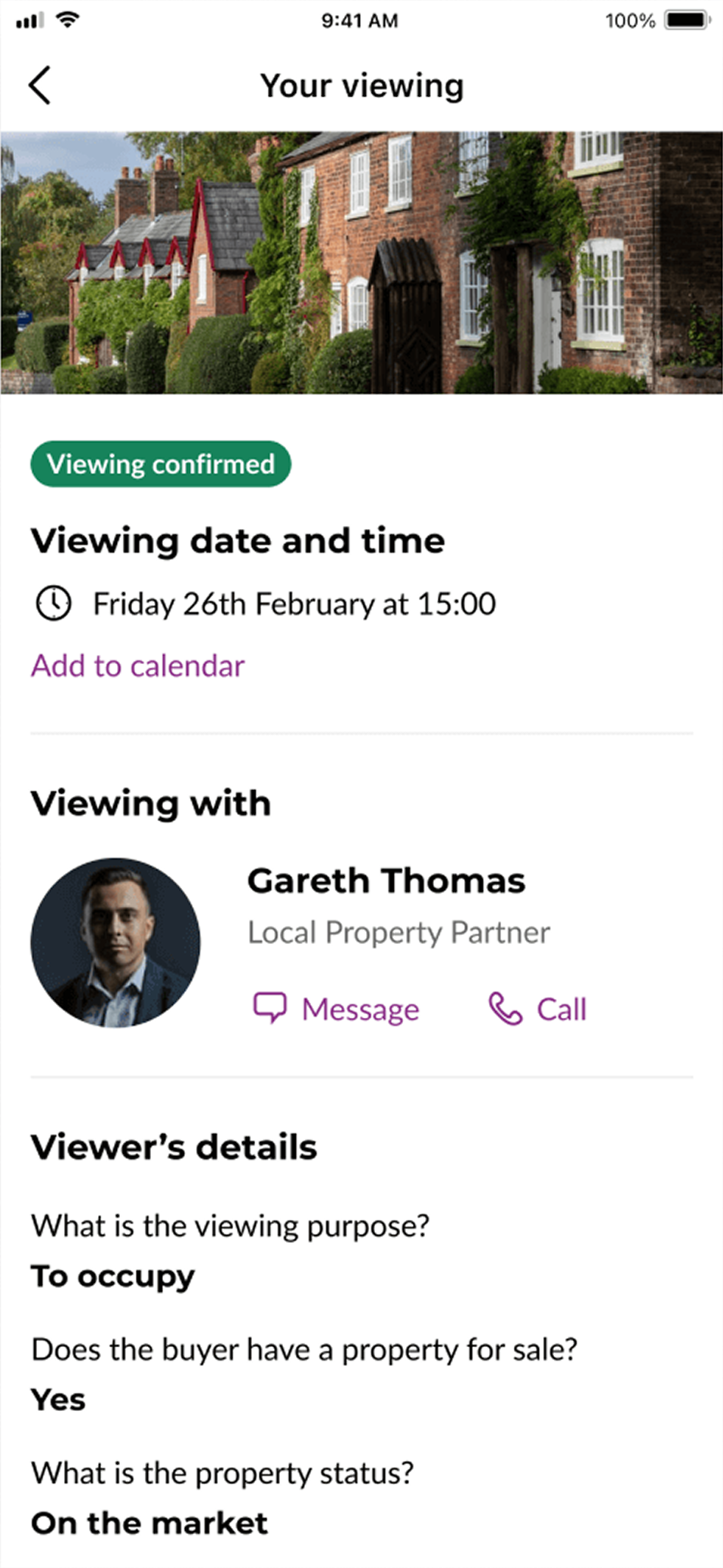Screen dimensions: 723x1568
Task: Tap the Friday 26th February date text
Action: pos(294,604)
